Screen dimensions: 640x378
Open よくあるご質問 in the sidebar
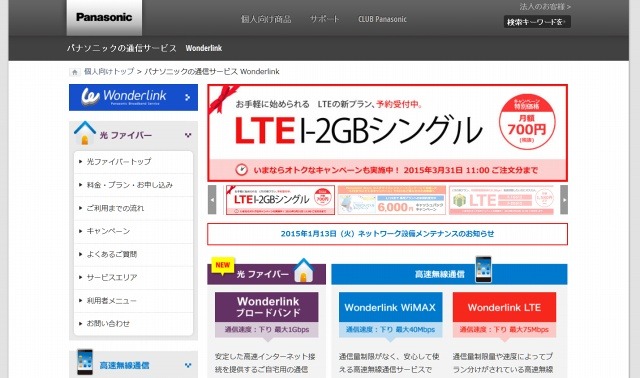(x=133, y=254)
